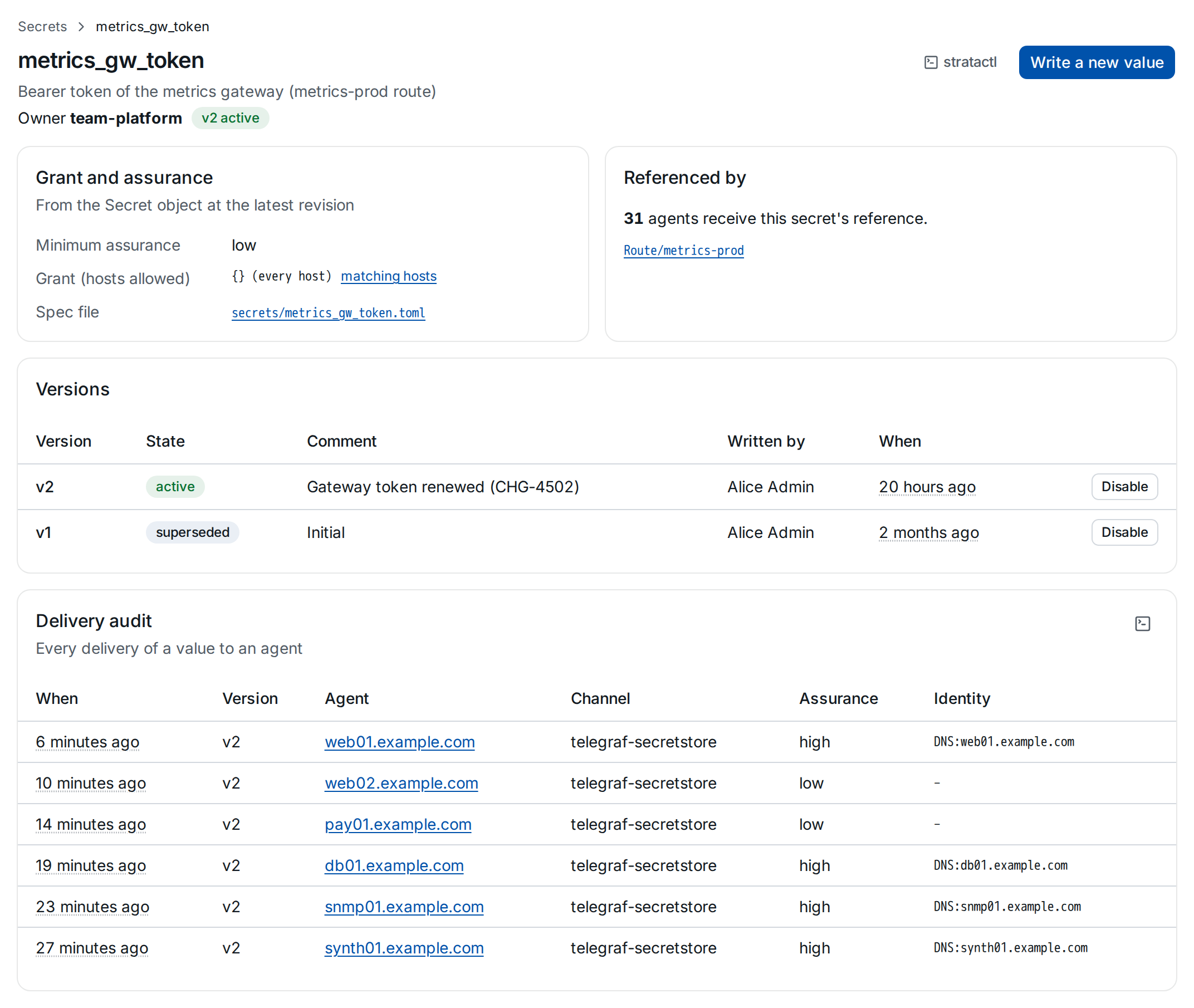
Task: Click identity DNS:db01.example.com
Action: 1000,865
